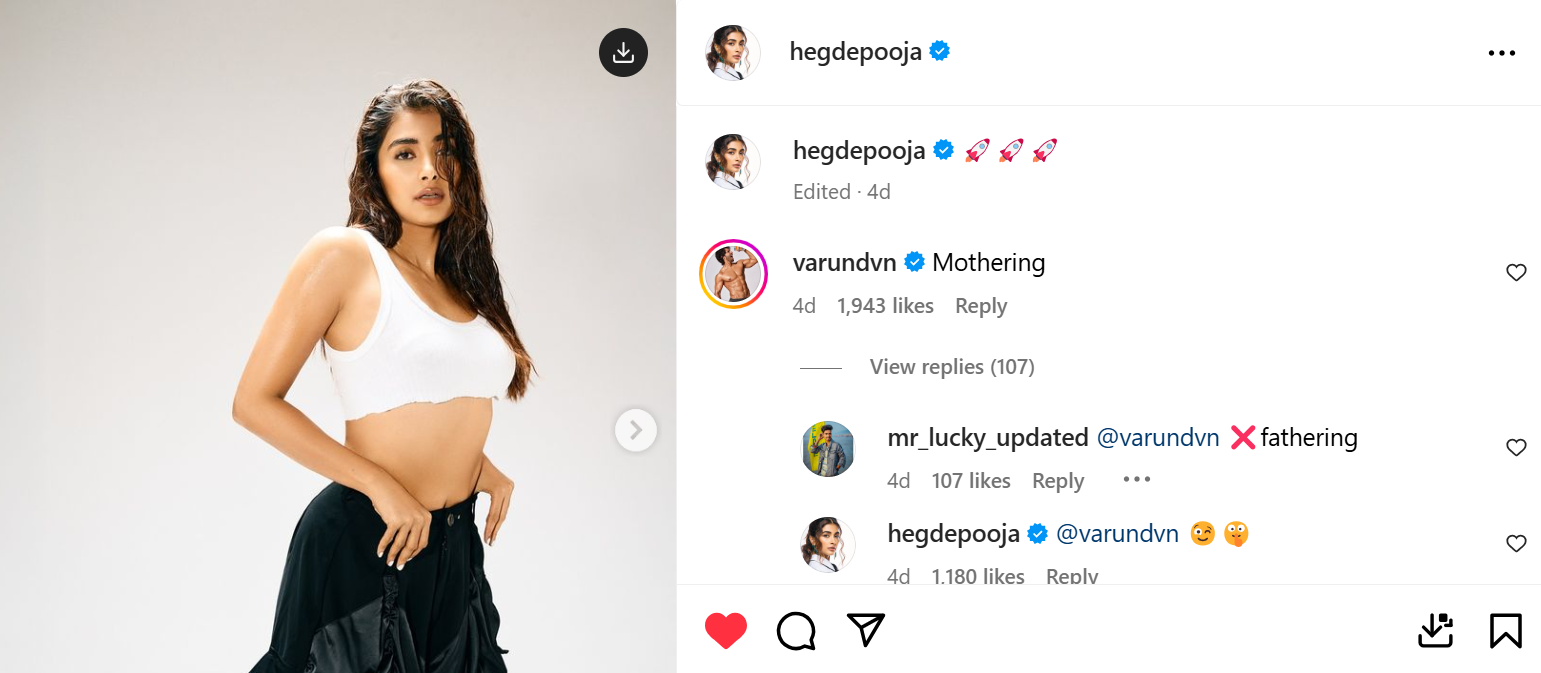Go to the next photo with the arrow
Screen dimensions: 1541x673
pyautogui.click(x=635, y=431)
